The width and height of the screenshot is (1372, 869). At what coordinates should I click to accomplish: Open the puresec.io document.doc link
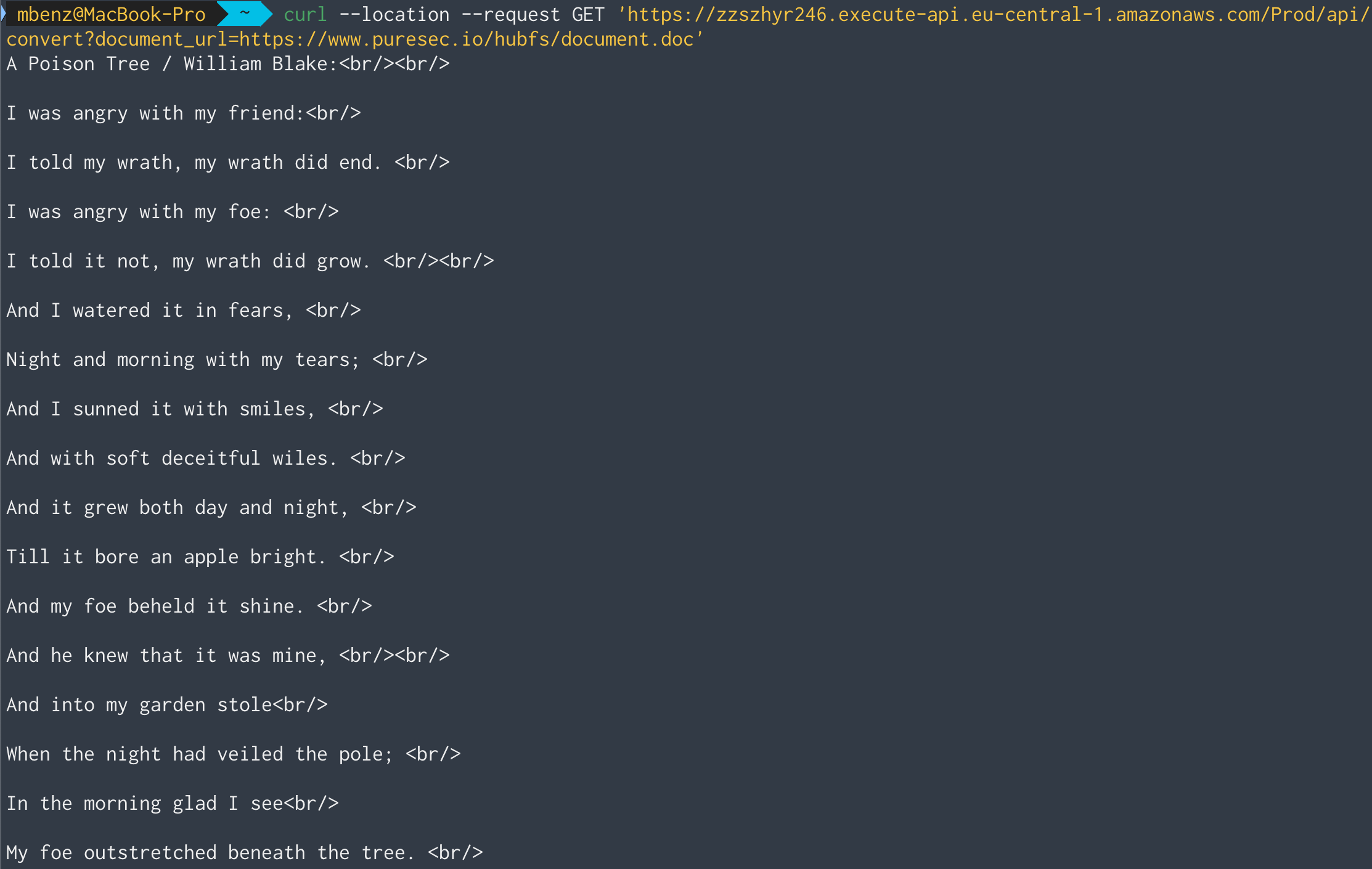coord(467,39)
